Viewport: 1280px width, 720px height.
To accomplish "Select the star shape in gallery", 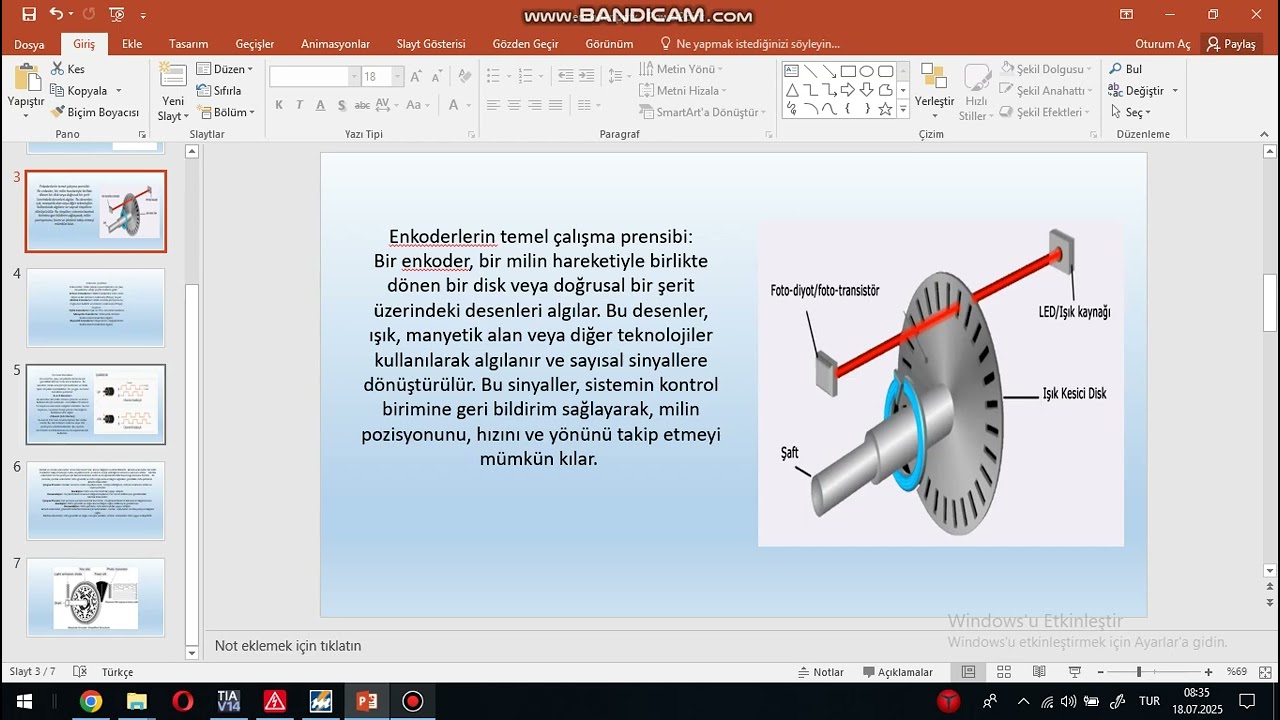I will point(885,109).
